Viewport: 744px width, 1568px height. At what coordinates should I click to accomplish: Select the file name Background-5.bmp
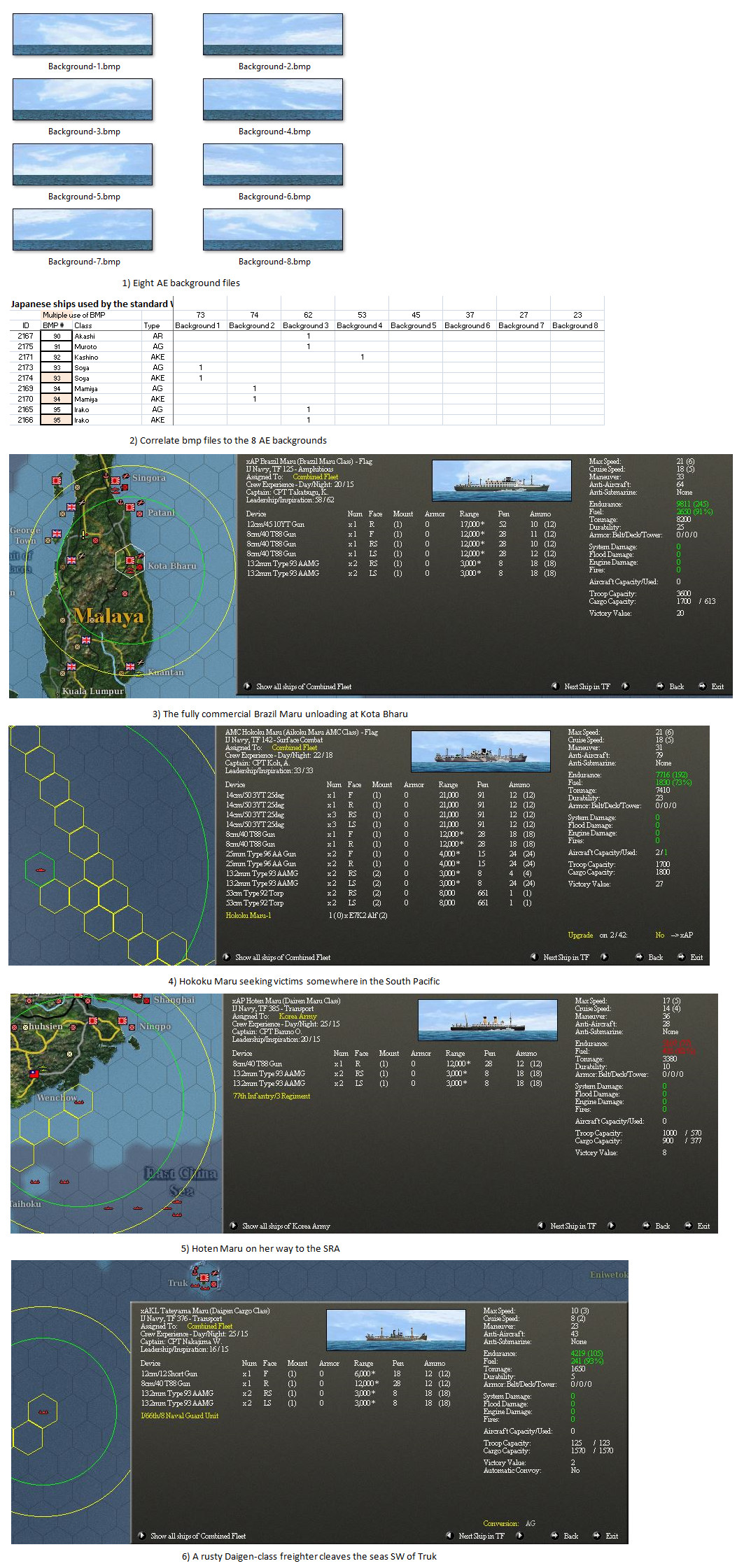pyautogui.click(x=84, y=197)
